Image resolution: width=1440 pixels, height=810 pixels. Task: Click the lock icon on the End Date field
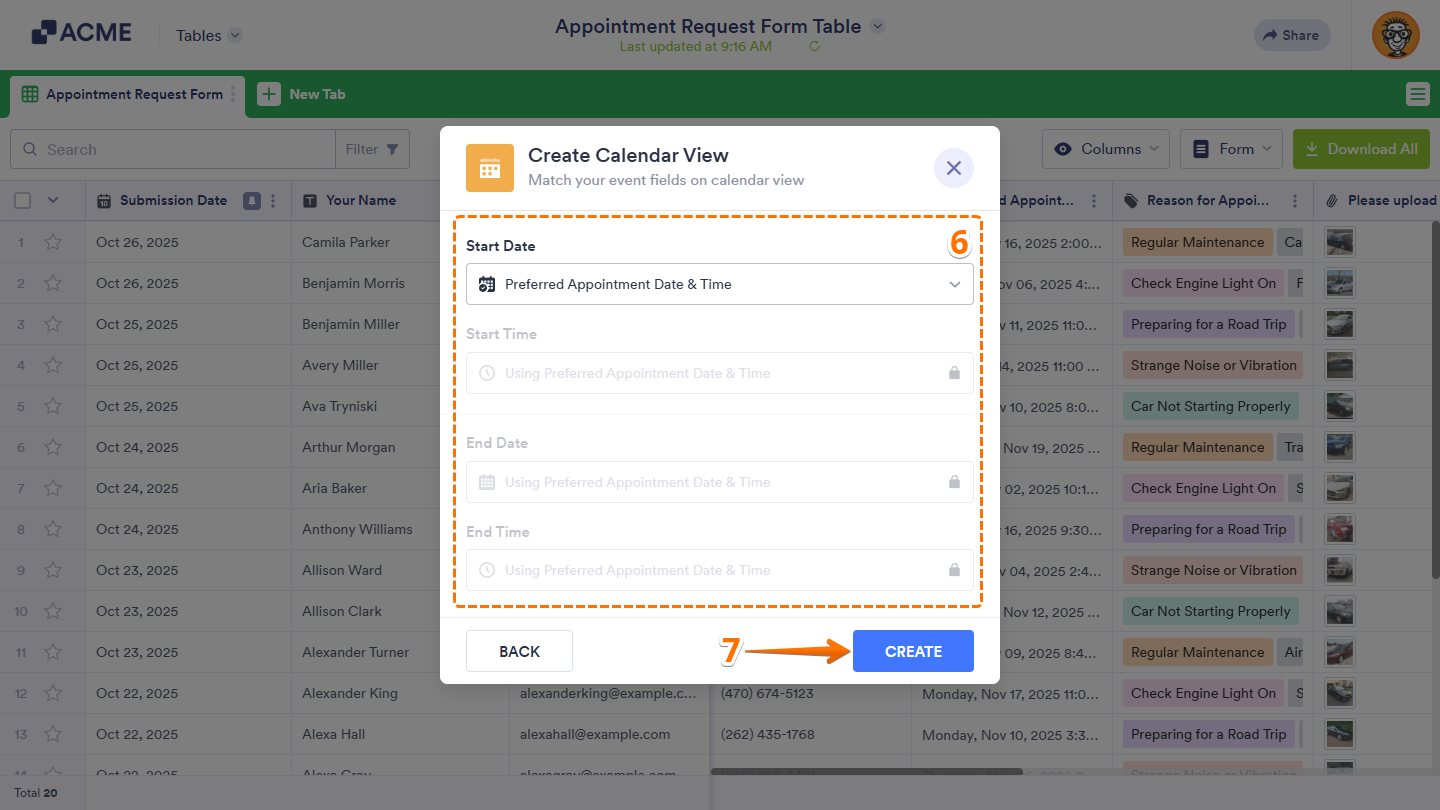(x=954, y=481)
